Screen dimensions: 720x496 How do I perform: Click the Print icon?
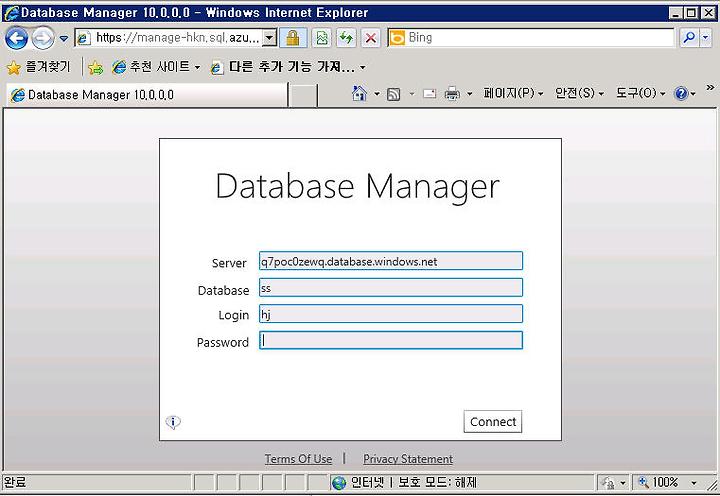[452, 94]
